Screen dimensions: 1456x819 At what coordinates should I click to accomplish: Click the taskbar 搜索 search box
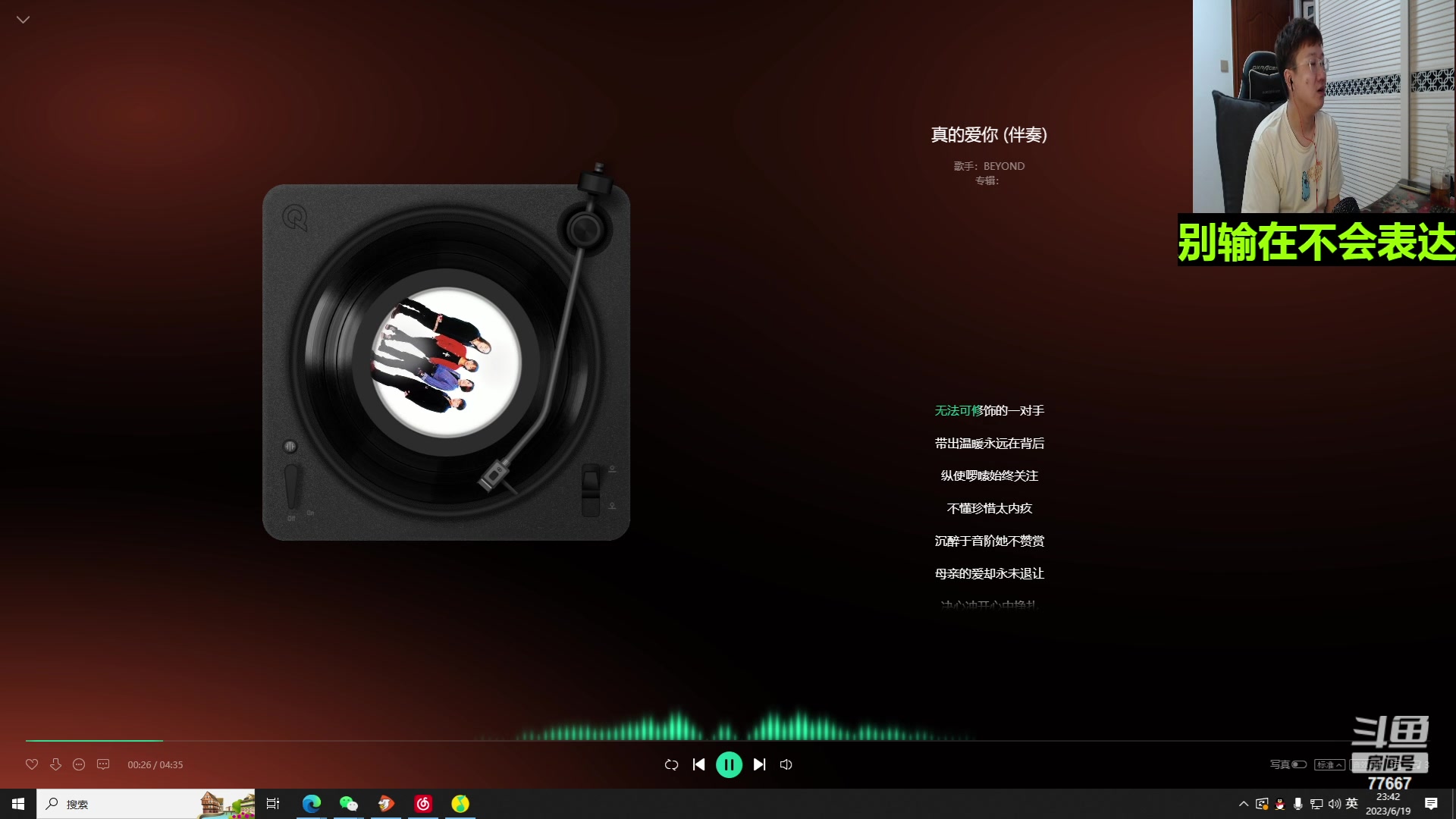[x=146, y=804]
